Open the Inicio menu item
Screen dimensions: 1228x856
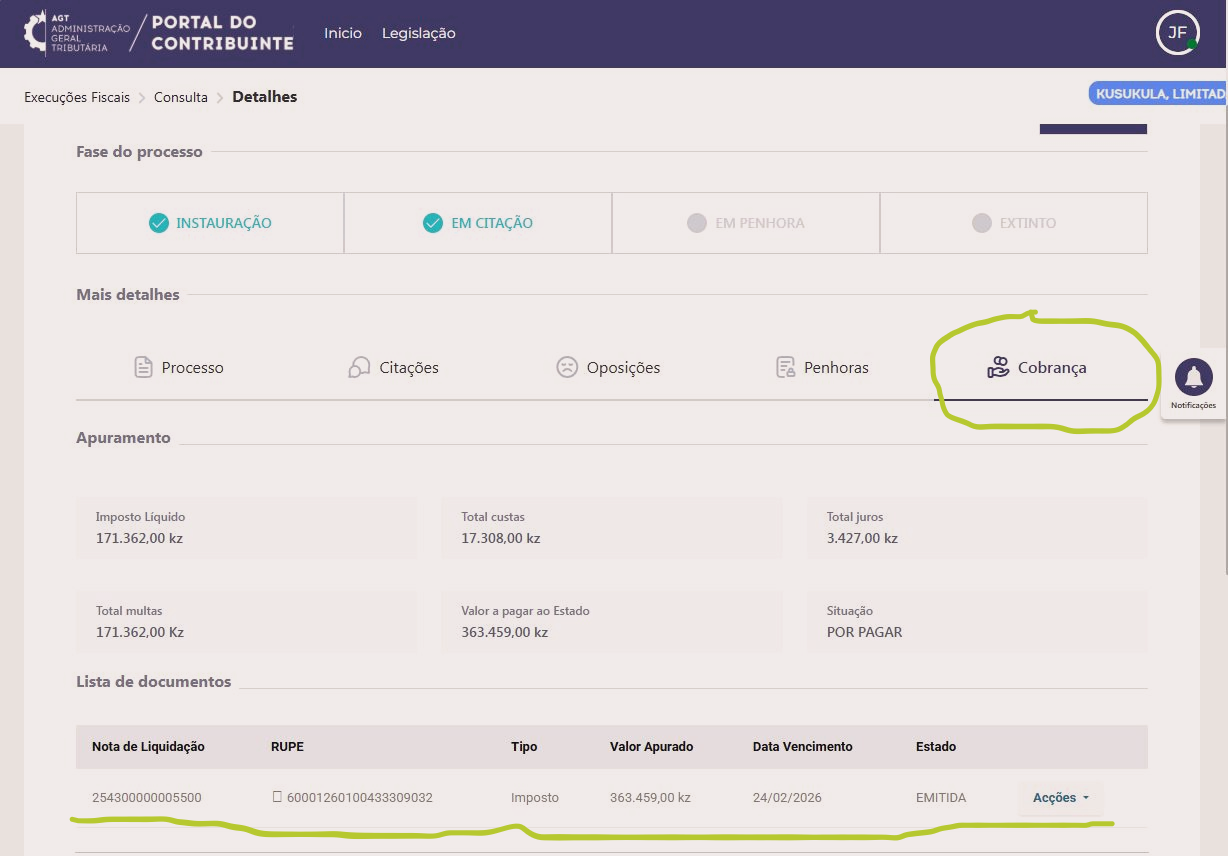(x=343, y=33)
